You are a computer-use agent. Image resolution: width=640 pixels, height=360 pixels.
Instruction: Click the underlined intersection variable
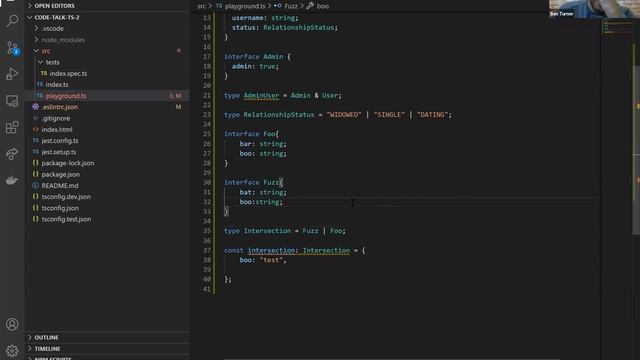271,251
